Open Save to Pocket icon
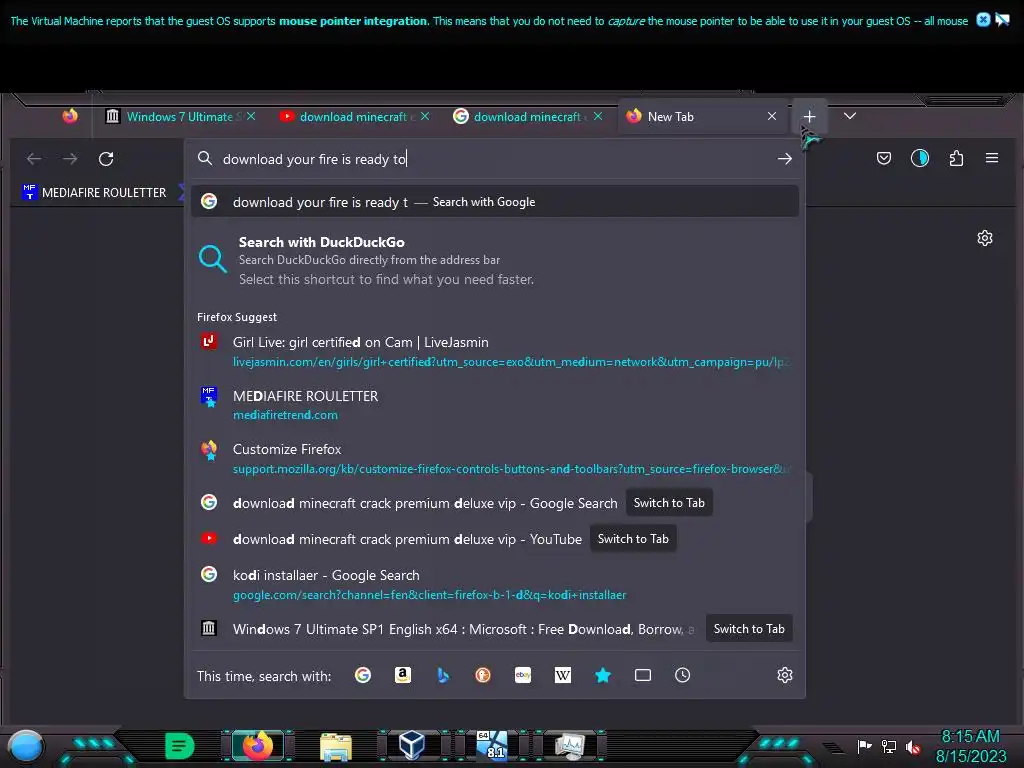Screen dimensions: 1024x768 (884, 158)
